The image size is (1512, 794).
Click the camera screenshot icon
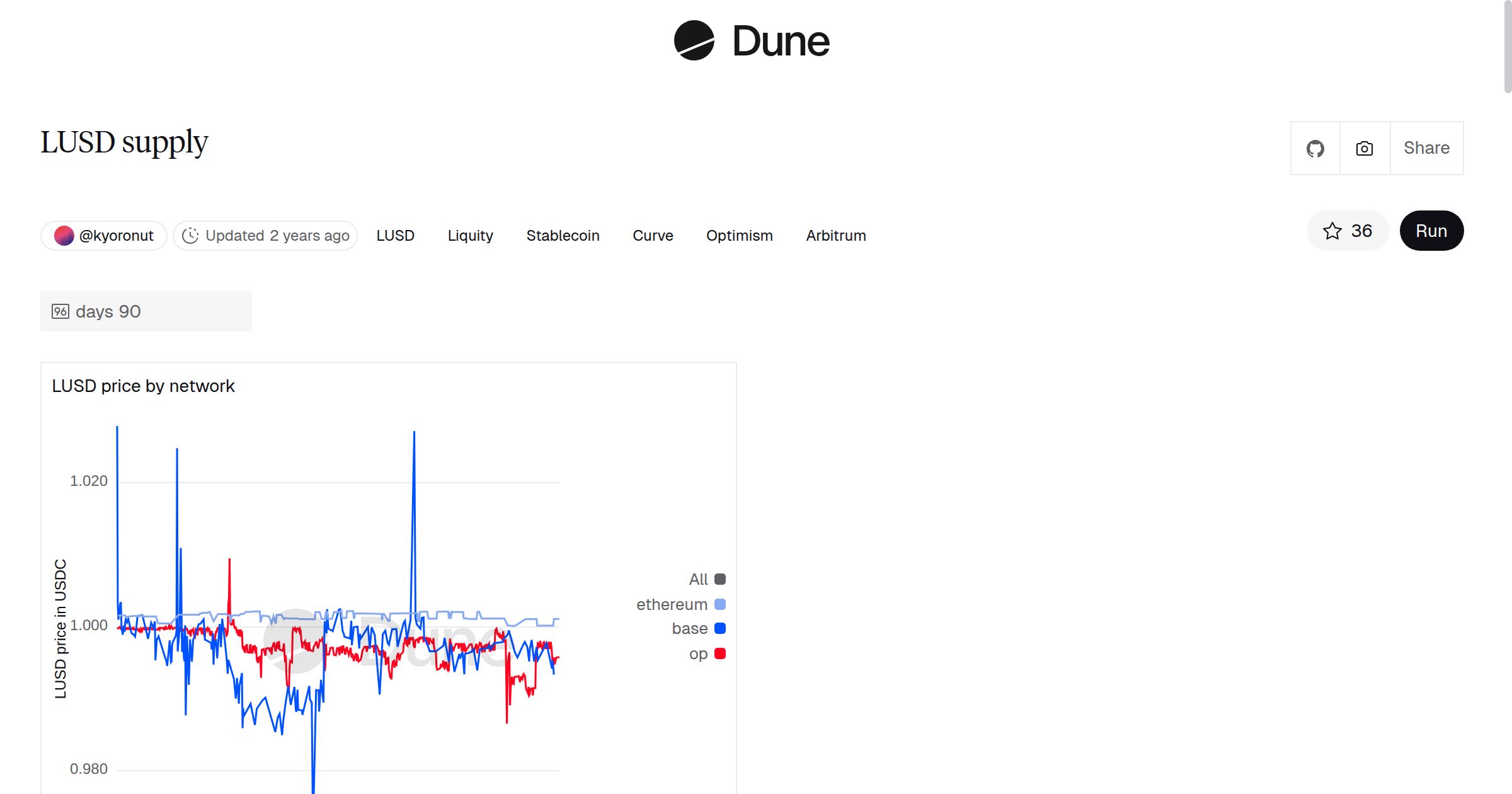click(x=1364, y=149)
